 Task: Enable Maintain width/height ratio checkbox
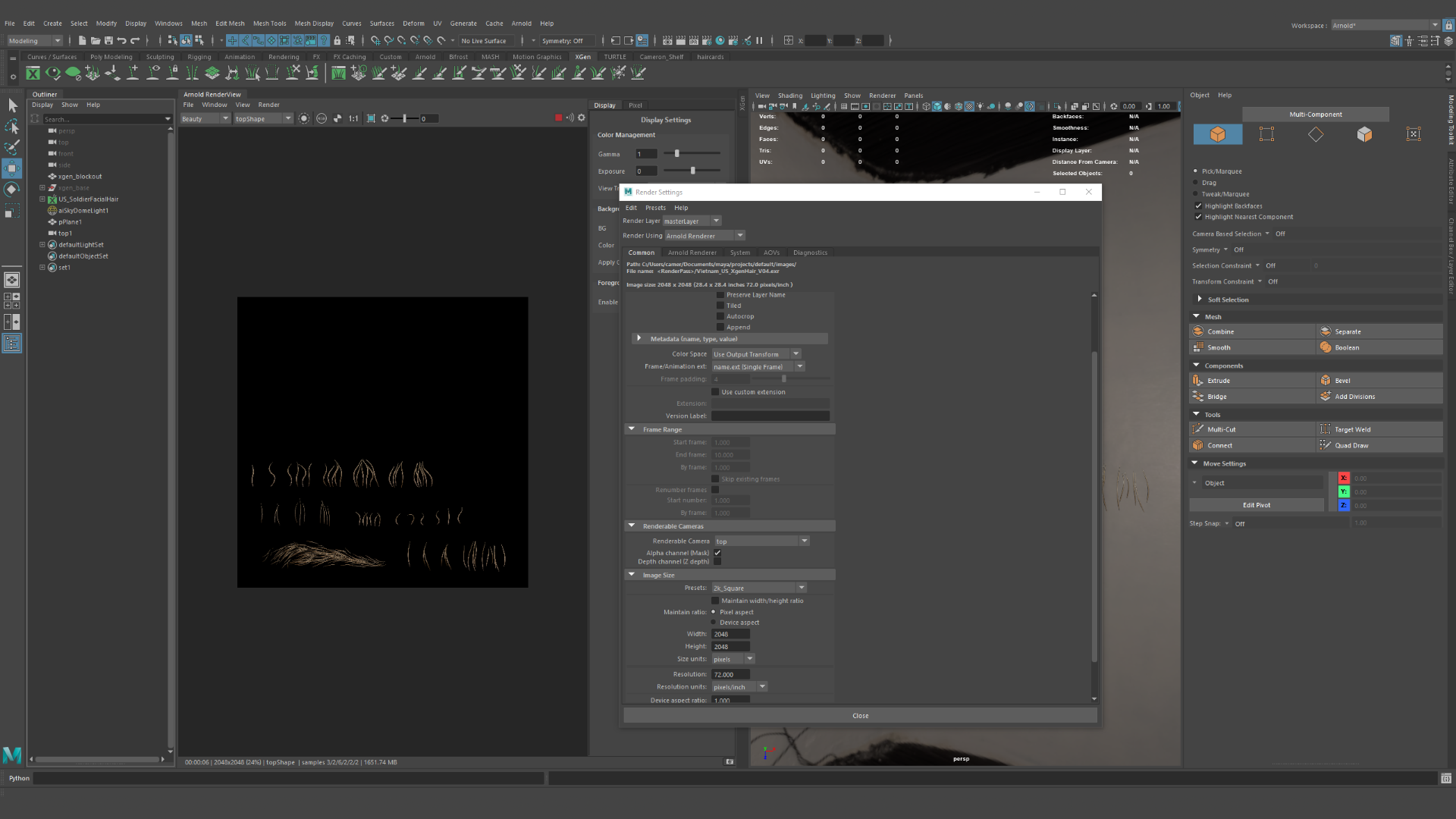tap(715, 601)
